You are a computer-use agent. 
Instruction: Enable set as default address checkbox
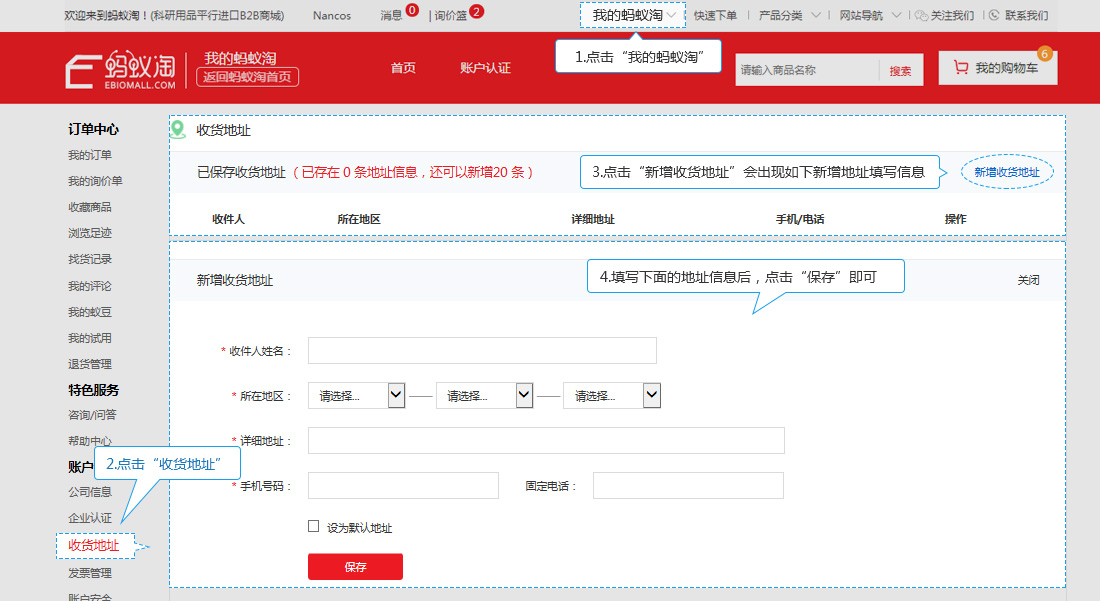point(314,526)
